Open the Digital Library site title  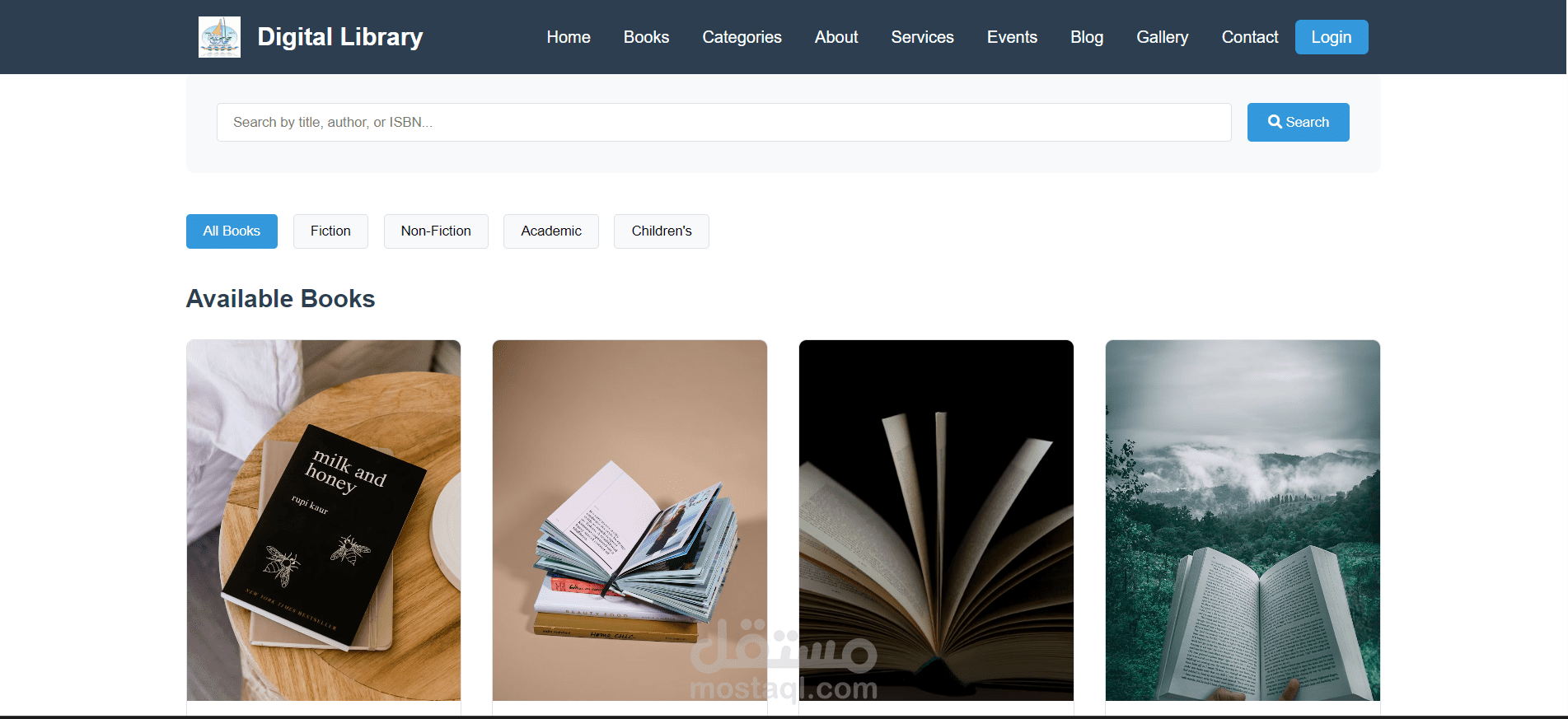(339, 37)
